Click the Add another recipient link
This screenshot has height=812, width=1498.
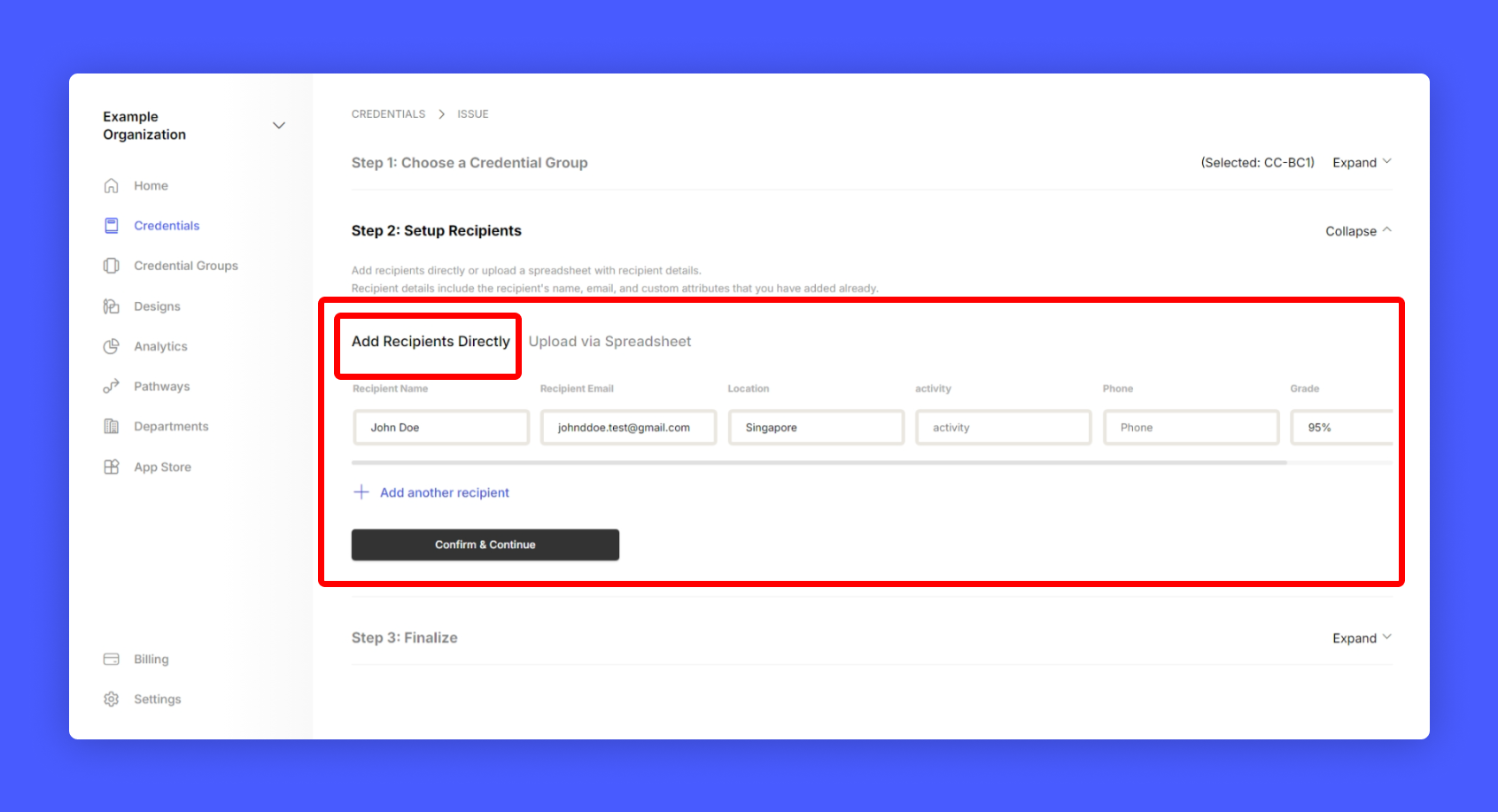pyautogui.click(x=444, y=492)
